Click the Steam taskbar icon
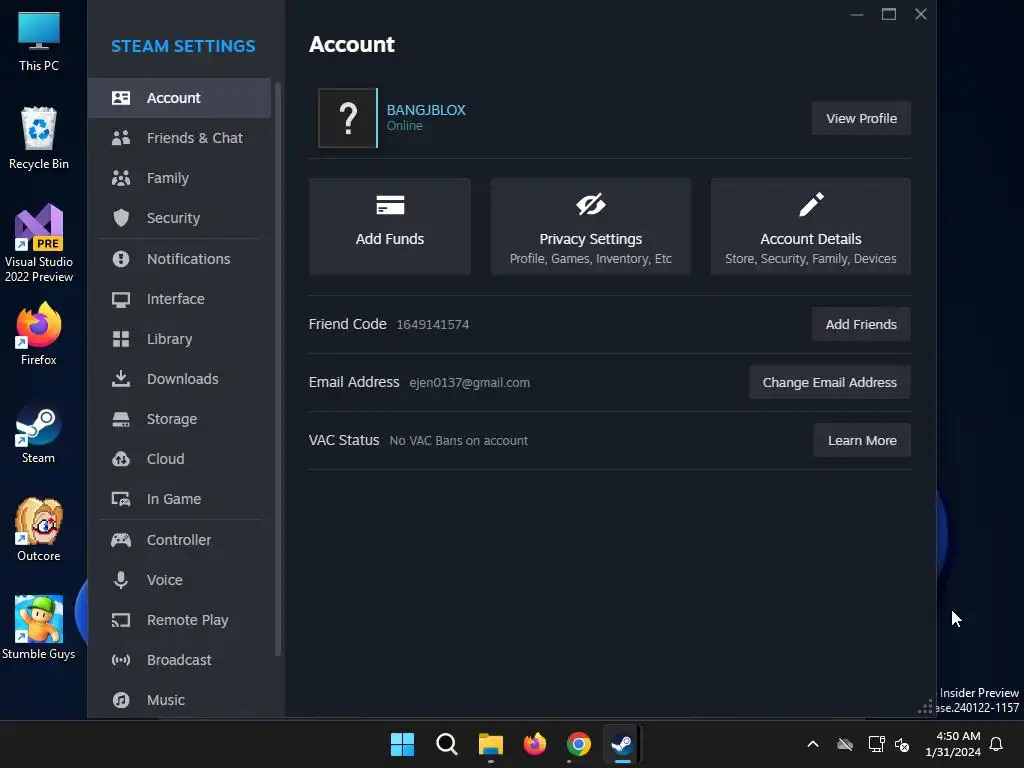 pos(622,744)
